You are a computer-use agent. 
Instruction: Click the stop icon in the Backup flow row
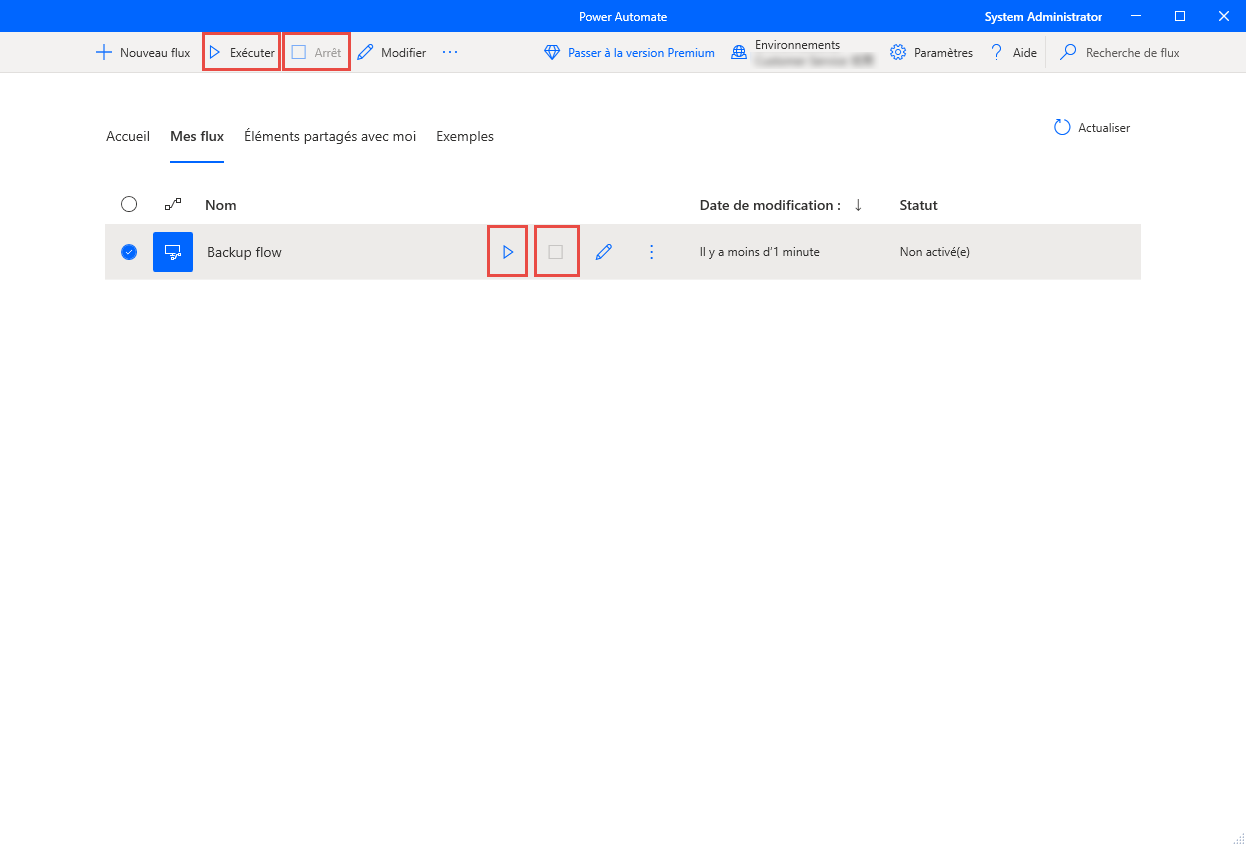[556, 252]
